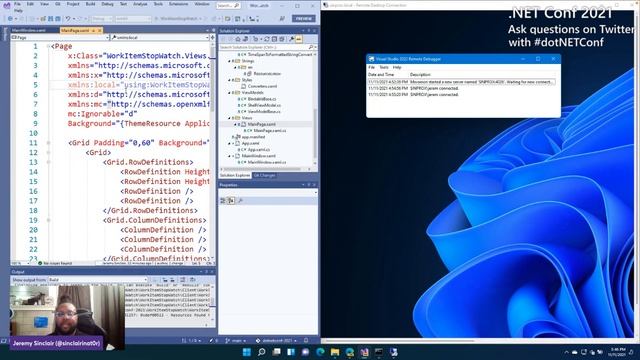Open File Explorer from the taskbar
This screenshot has width=640, height=360.
pyautogui.click(x=335, y=352)
